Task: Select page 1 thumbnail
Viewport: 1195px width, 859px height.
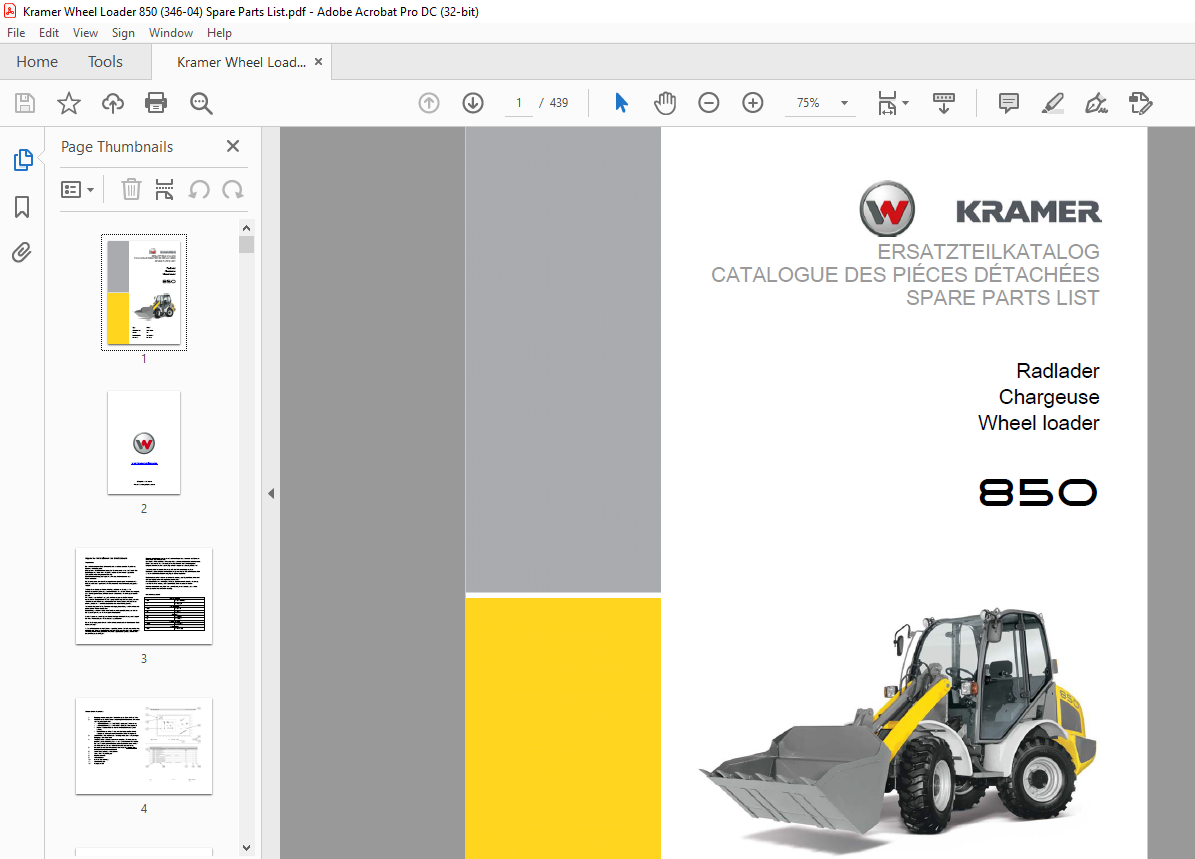Action: tap(144, 293)
